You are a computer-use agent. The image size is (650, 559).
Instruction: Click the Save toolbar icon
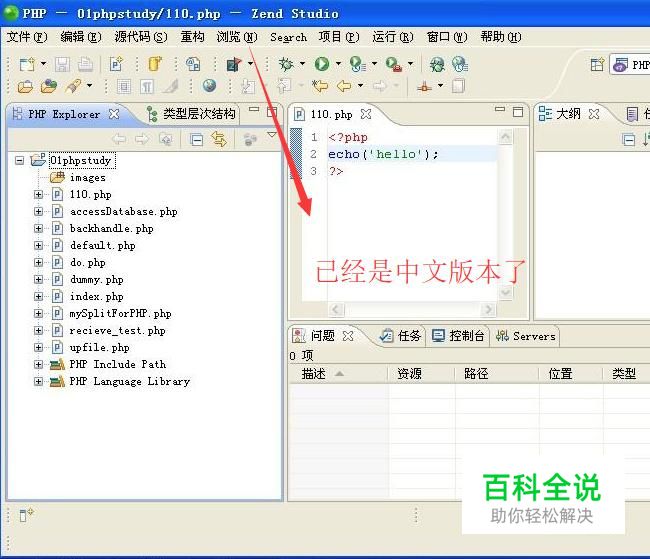tap(62, 64)
